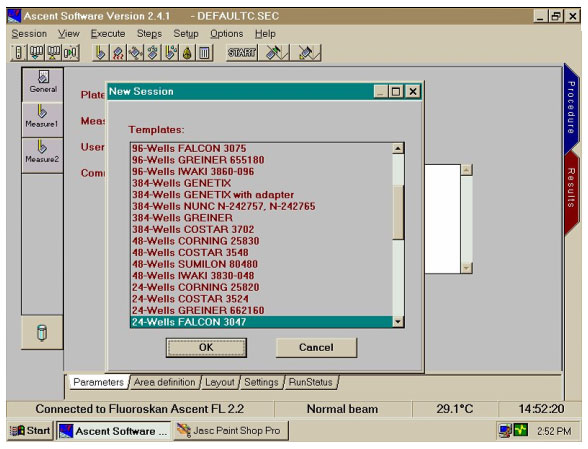Click the plate icon with yellow up arrow

pos(53,53)
